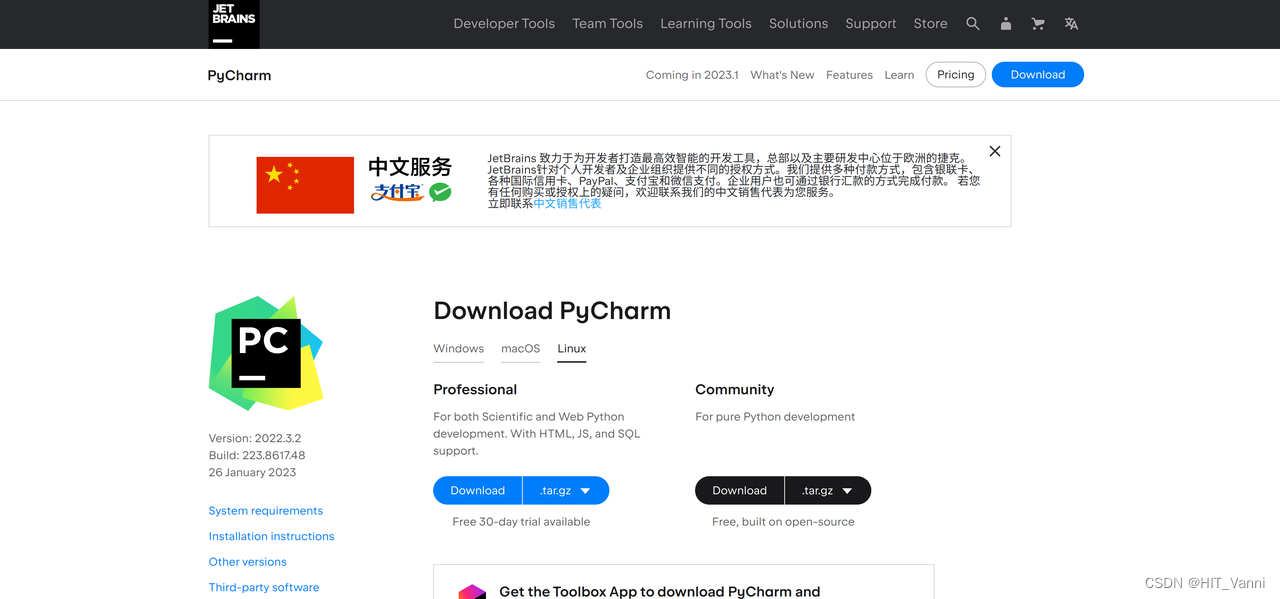Click the 'Download PyCharm' heading
This screenshot has height=599, width=1280.
click(x=552, y=311)
